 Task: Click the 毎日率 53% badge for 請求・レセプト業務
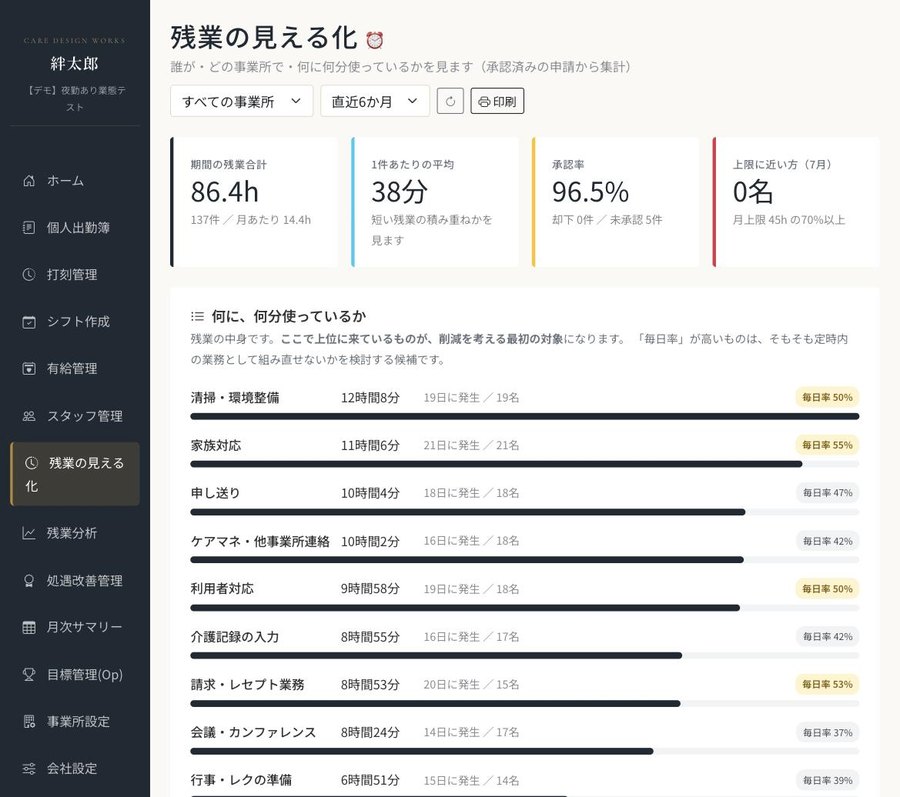coord(827,684)
